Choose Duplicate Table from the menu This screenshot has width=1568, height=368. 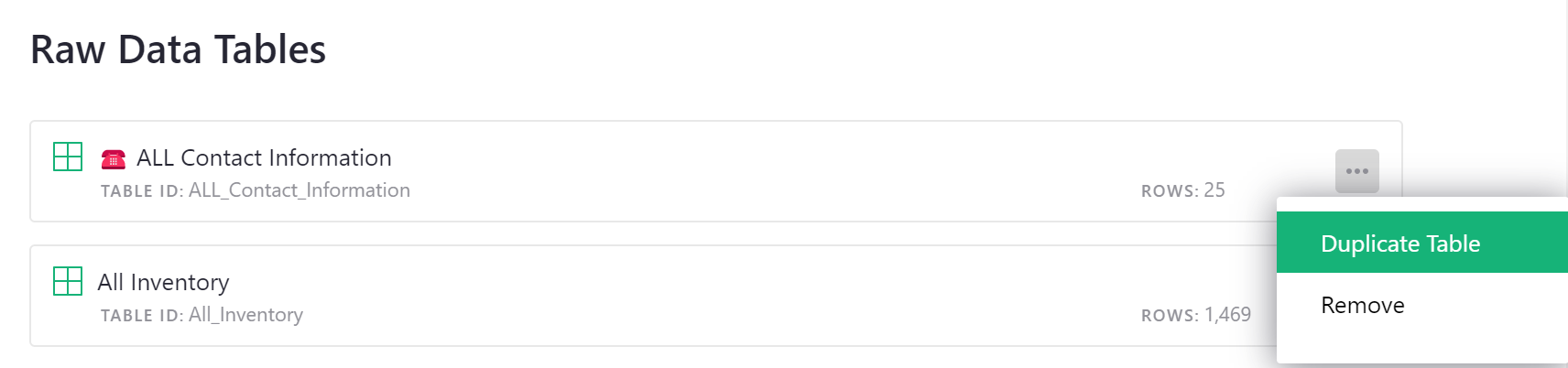coord(1399,244)
